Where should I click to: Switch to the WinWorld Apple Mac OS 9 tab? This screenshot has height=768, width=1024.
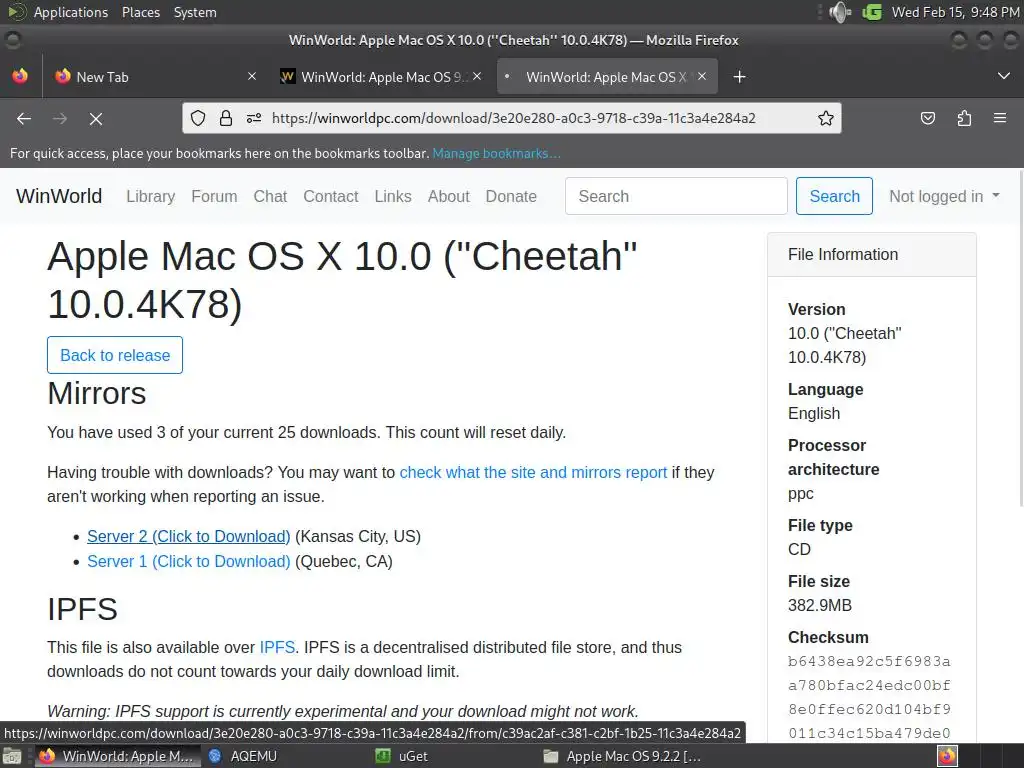[x=380, y=76]
